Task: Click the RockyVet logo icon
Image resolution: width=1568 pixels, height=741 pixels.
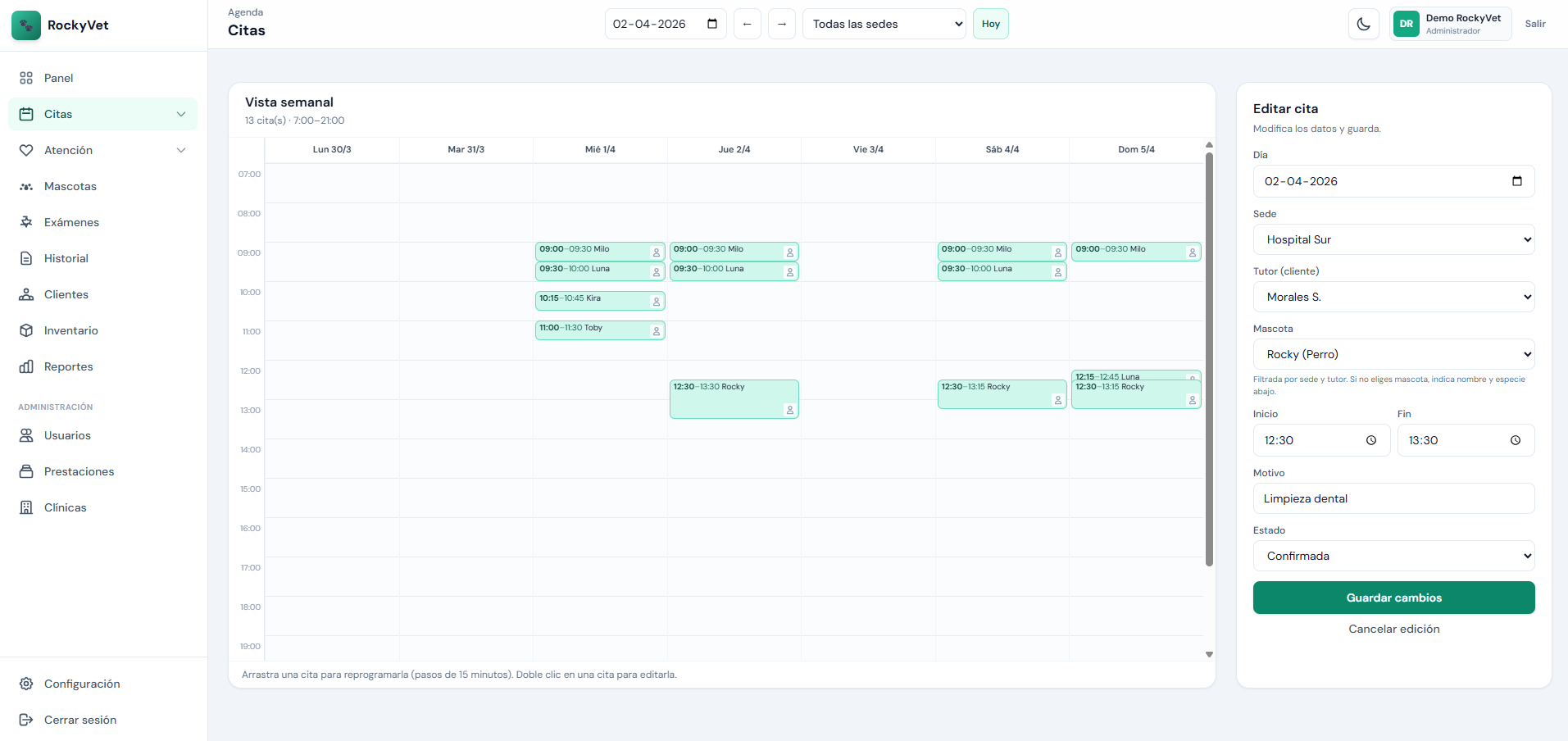Action: pos(26,25)
